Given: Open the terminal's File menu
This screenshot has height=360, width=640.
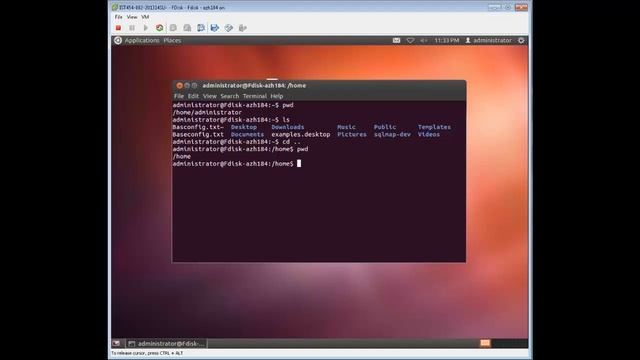Looking at the screenshot, I should (179, 96).
